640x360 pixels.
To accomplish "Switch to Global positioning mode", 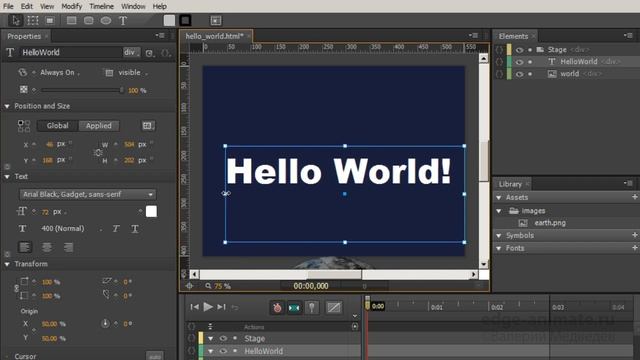I will coord(58,126).
